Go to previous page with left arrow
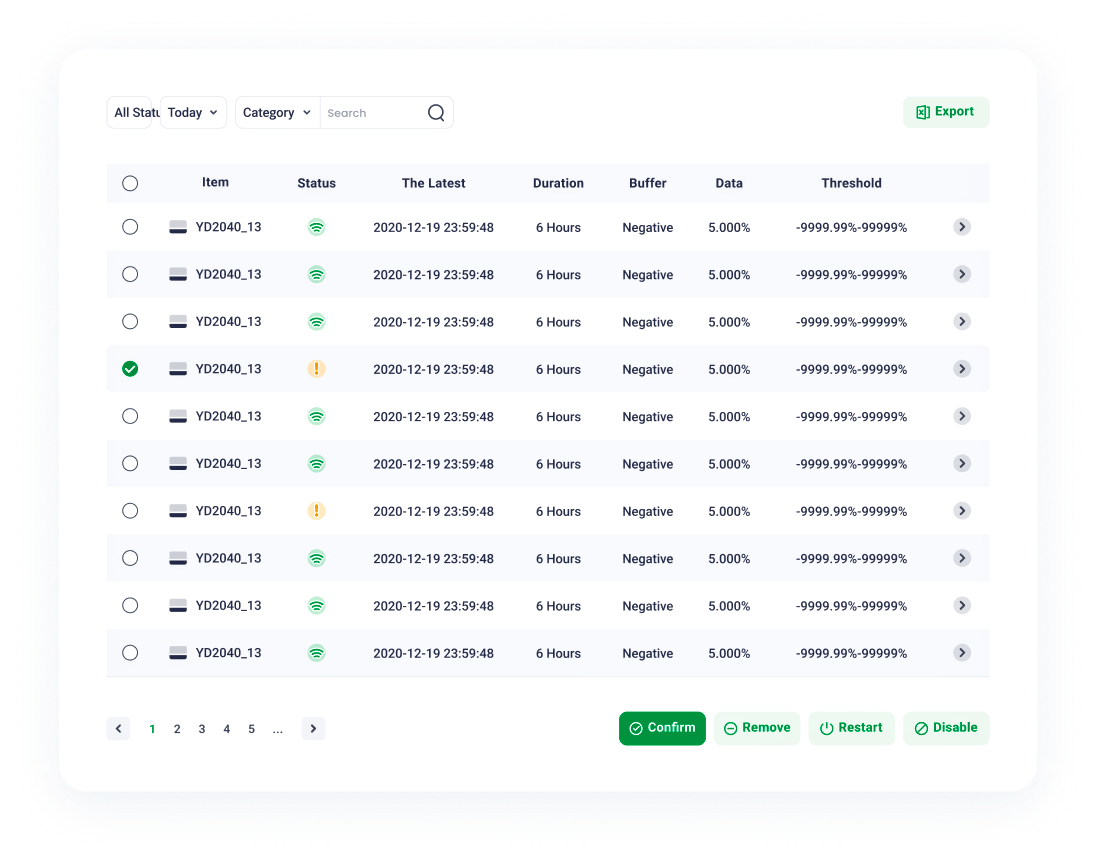 [118, 729]
